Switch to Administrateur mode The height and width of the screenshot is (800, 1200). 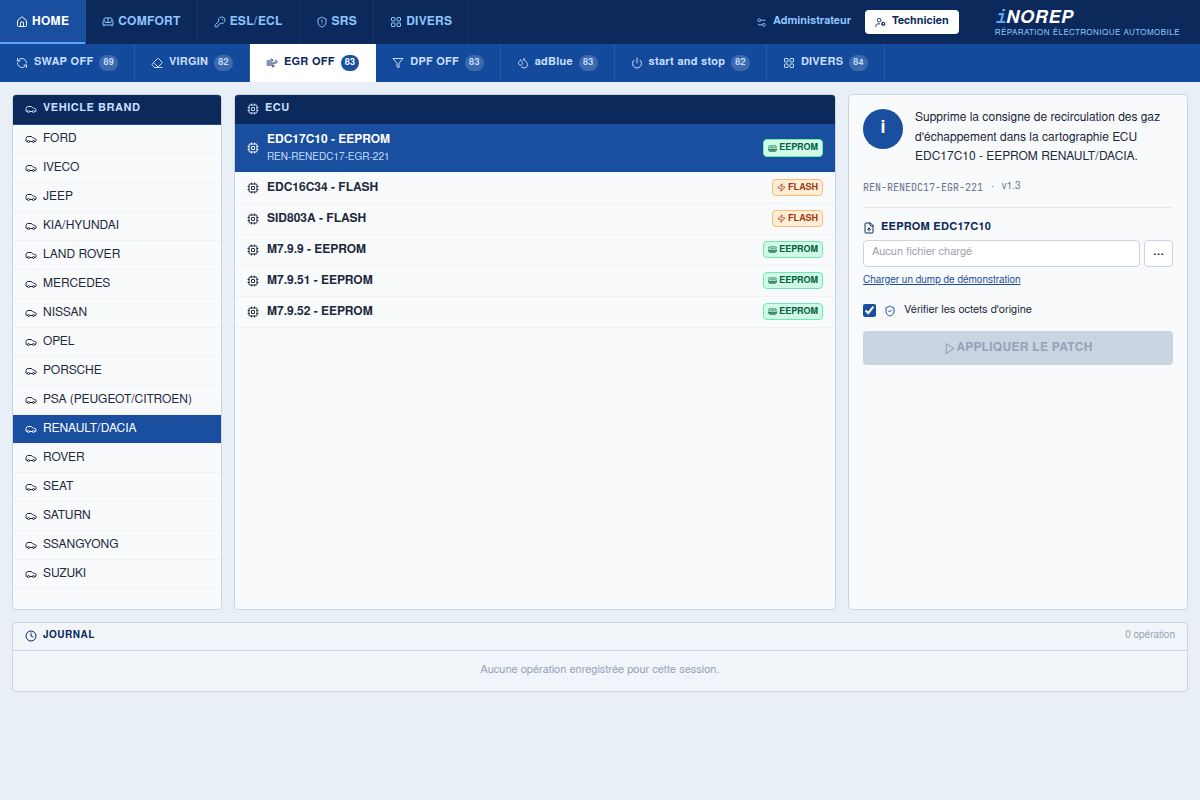(x=804, y=21)
